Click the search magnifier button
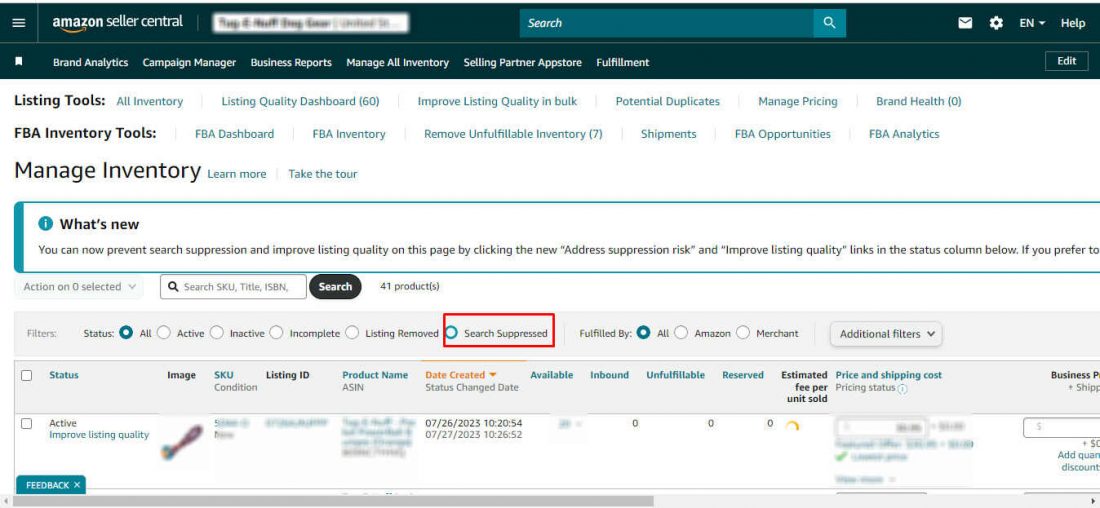The width and height of the screenshot is (1100, 508). (828, 23)
